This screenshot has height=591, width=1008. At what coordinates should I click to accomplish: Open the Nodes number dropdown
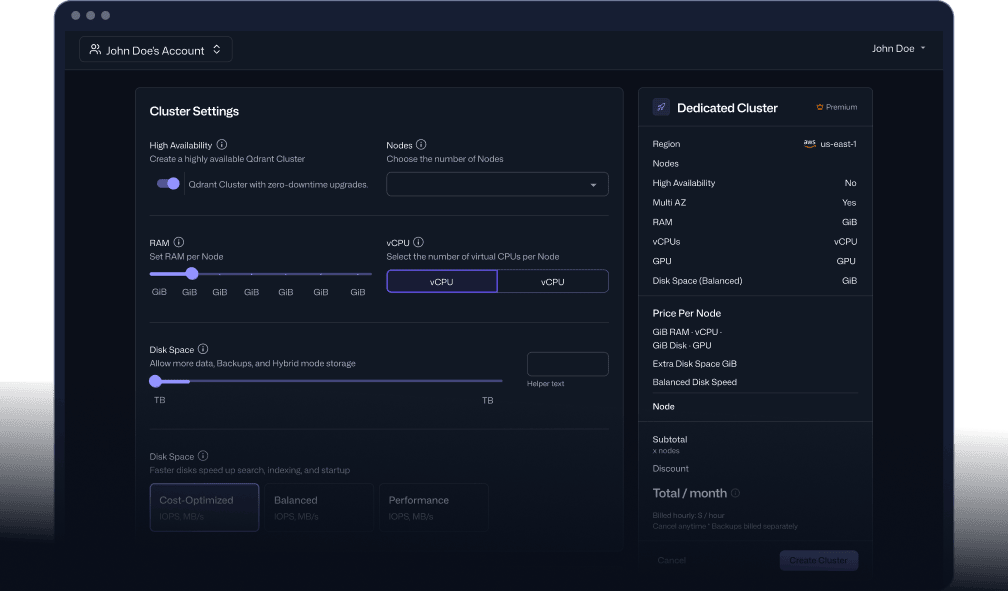[x=498, y=185]
